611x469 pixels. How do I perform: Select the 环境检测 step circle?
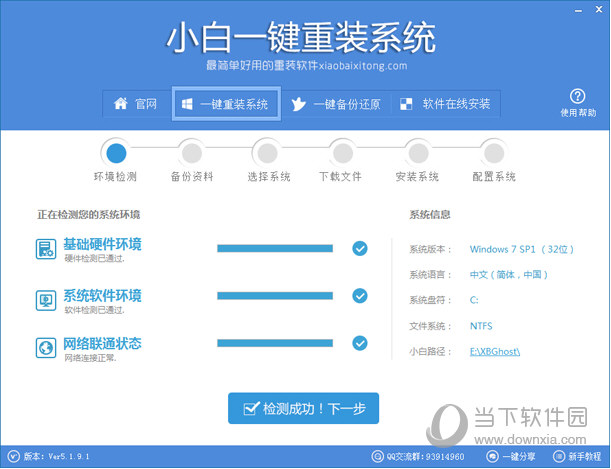click(x=116, y=153)
